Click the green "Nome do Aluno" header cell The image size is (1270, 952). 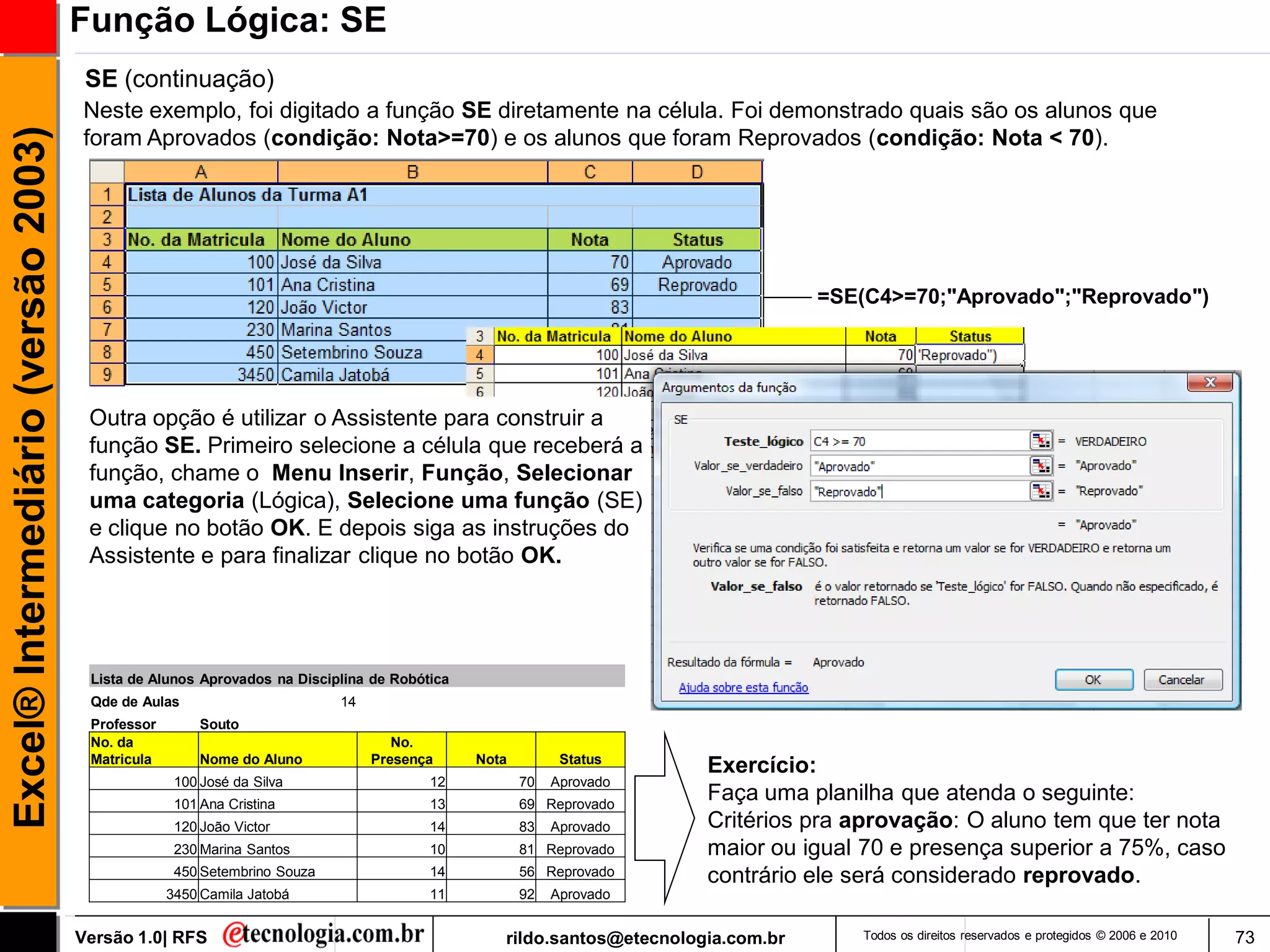[x=412, y=239]
